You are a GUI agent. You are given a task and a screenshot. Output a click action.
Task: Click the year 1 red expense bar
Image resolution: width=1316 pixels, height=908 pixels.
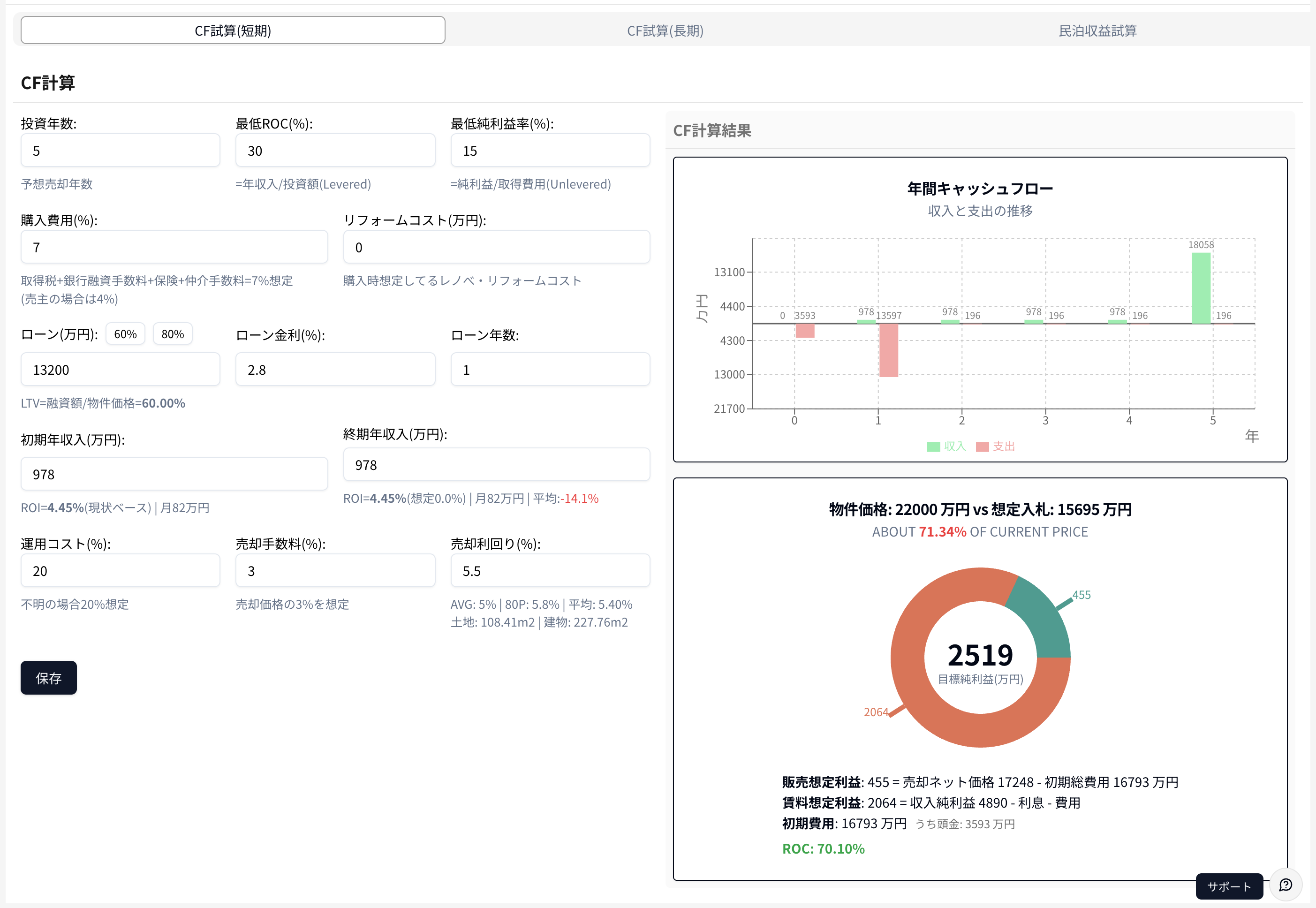point(888,350)
